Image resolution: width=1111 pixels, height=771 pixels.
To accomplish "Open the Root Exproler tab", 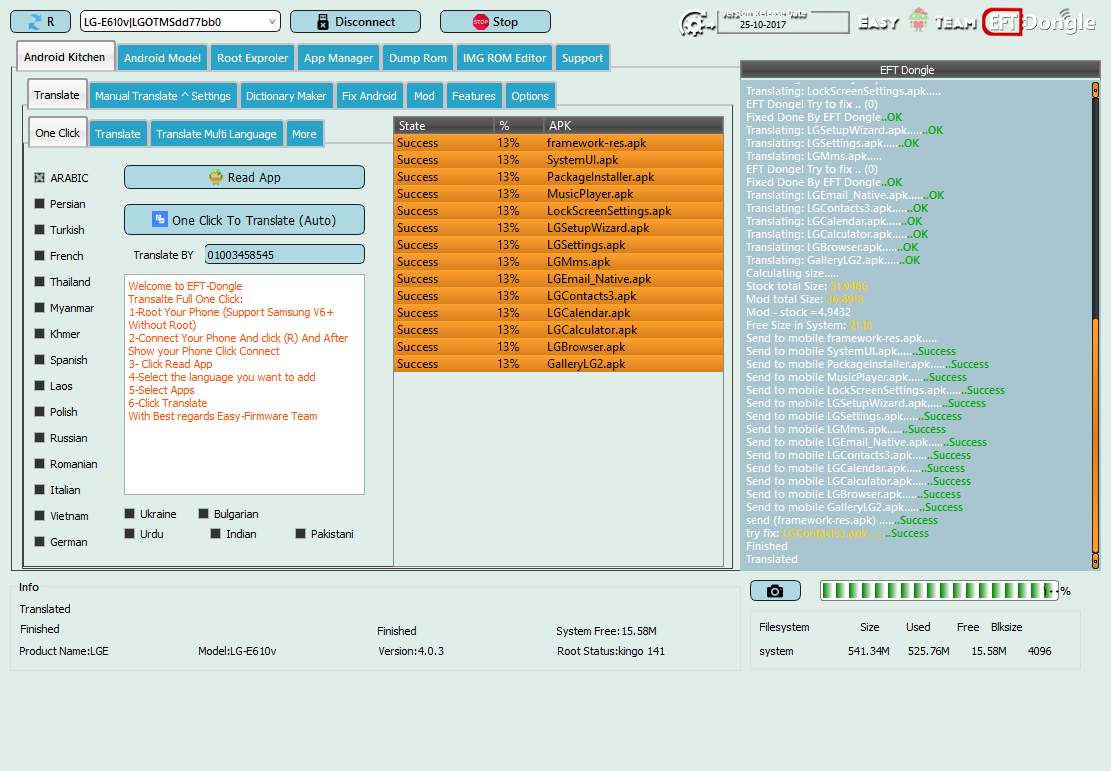I will point(252,58).
